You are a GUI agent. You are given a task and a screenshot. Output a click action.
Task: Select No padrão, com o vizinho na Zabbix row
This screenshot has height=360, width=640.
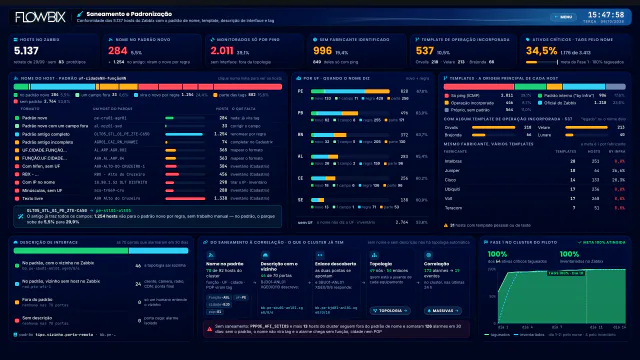pos(101,266)
